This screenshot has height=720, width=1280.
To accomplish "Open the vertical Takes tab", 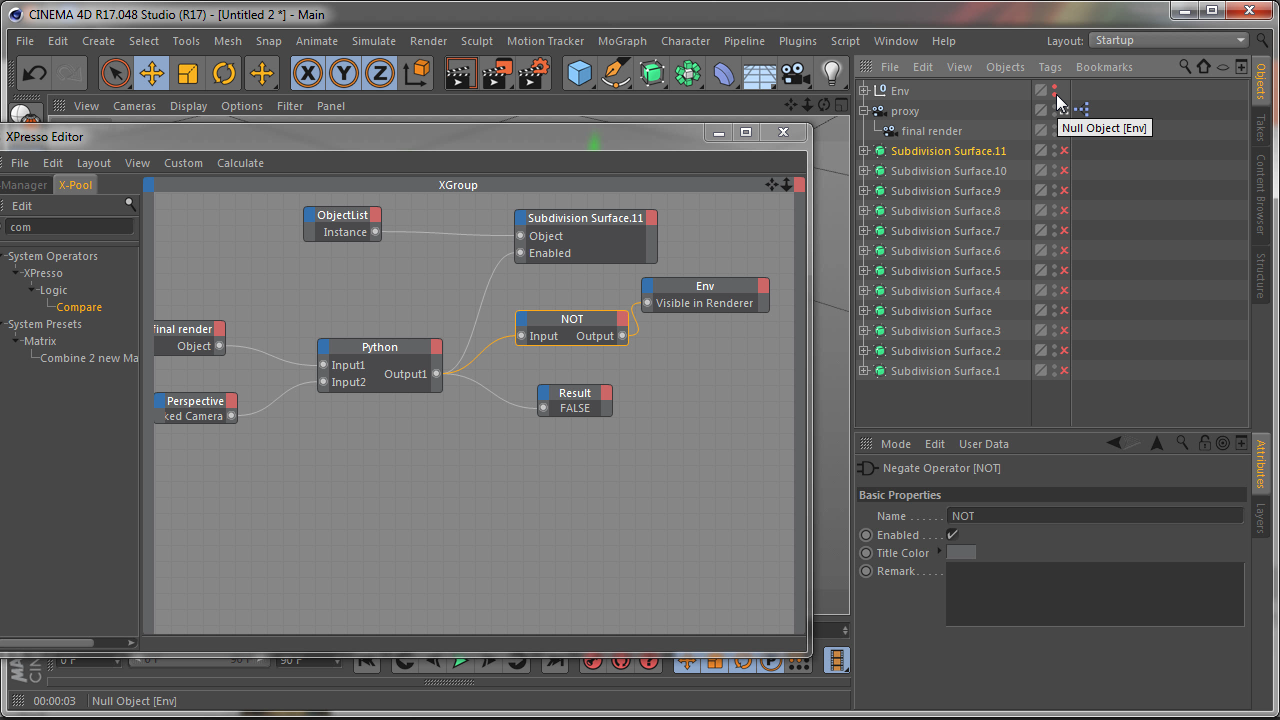I will (x=1260, y=128).
